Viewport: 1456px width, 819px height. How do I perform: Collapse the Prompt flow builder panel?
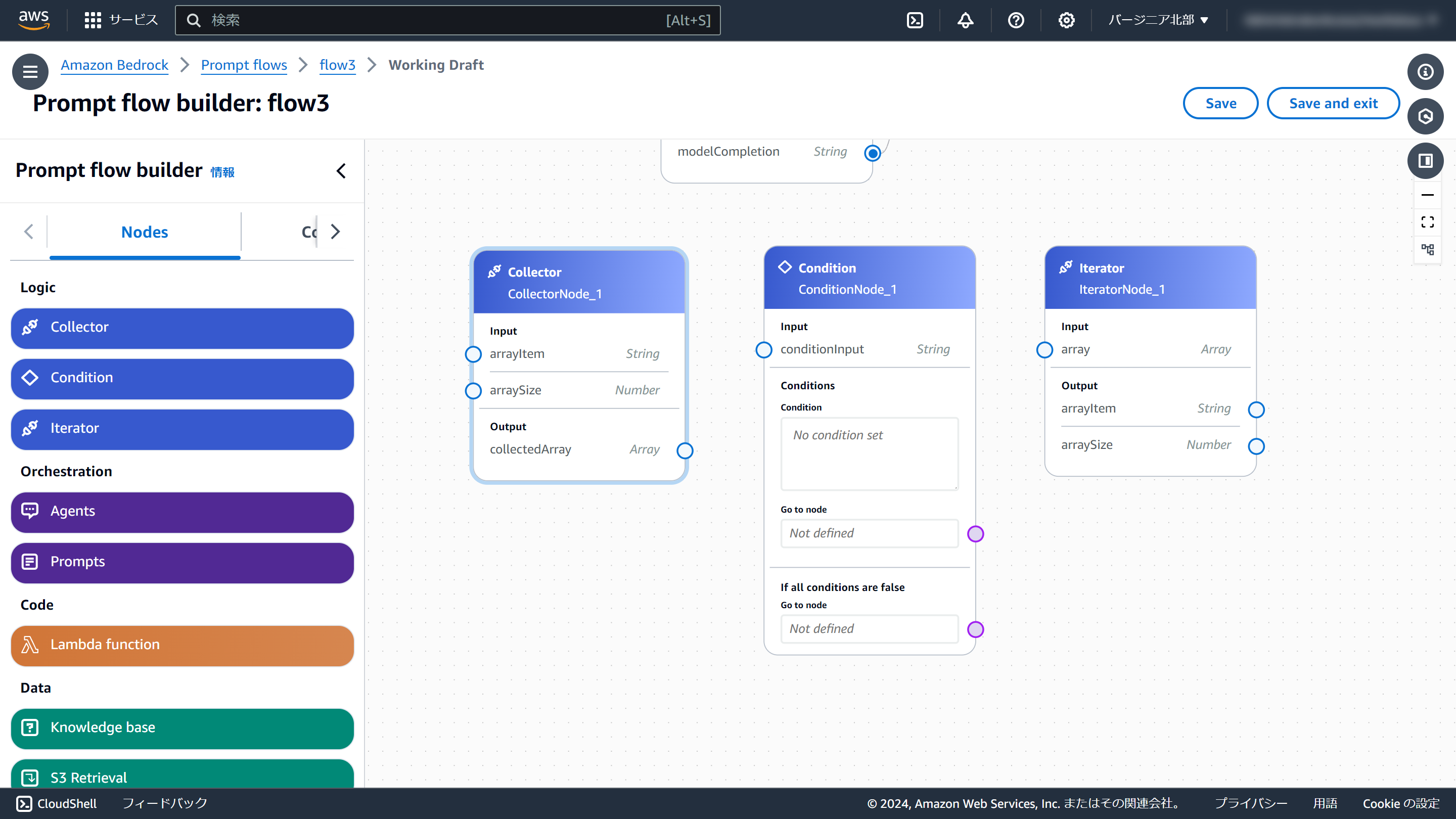tap(341, 171)
